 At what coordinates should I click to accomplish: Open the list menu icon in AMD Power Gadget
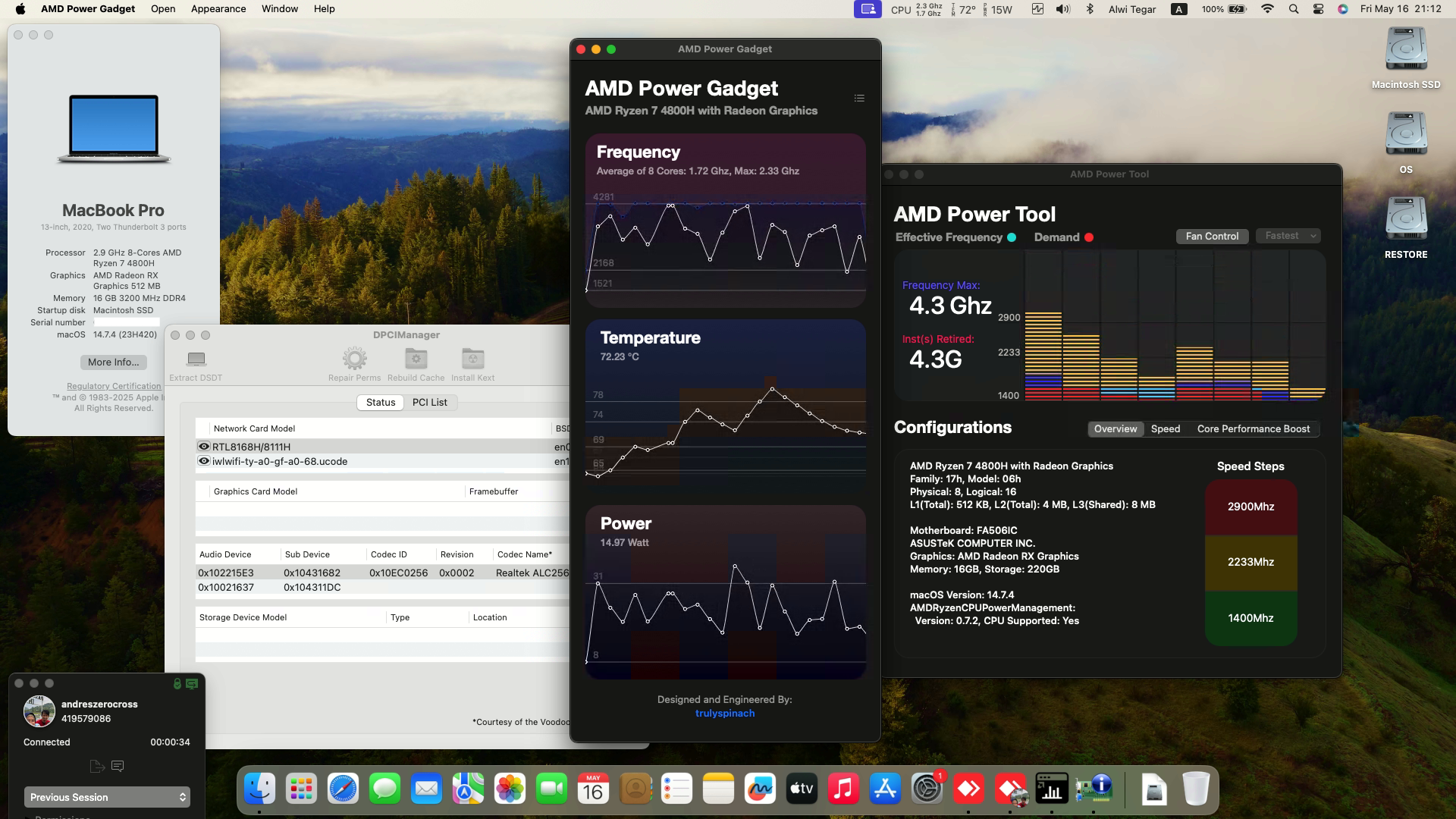click(x=858, y=98)
